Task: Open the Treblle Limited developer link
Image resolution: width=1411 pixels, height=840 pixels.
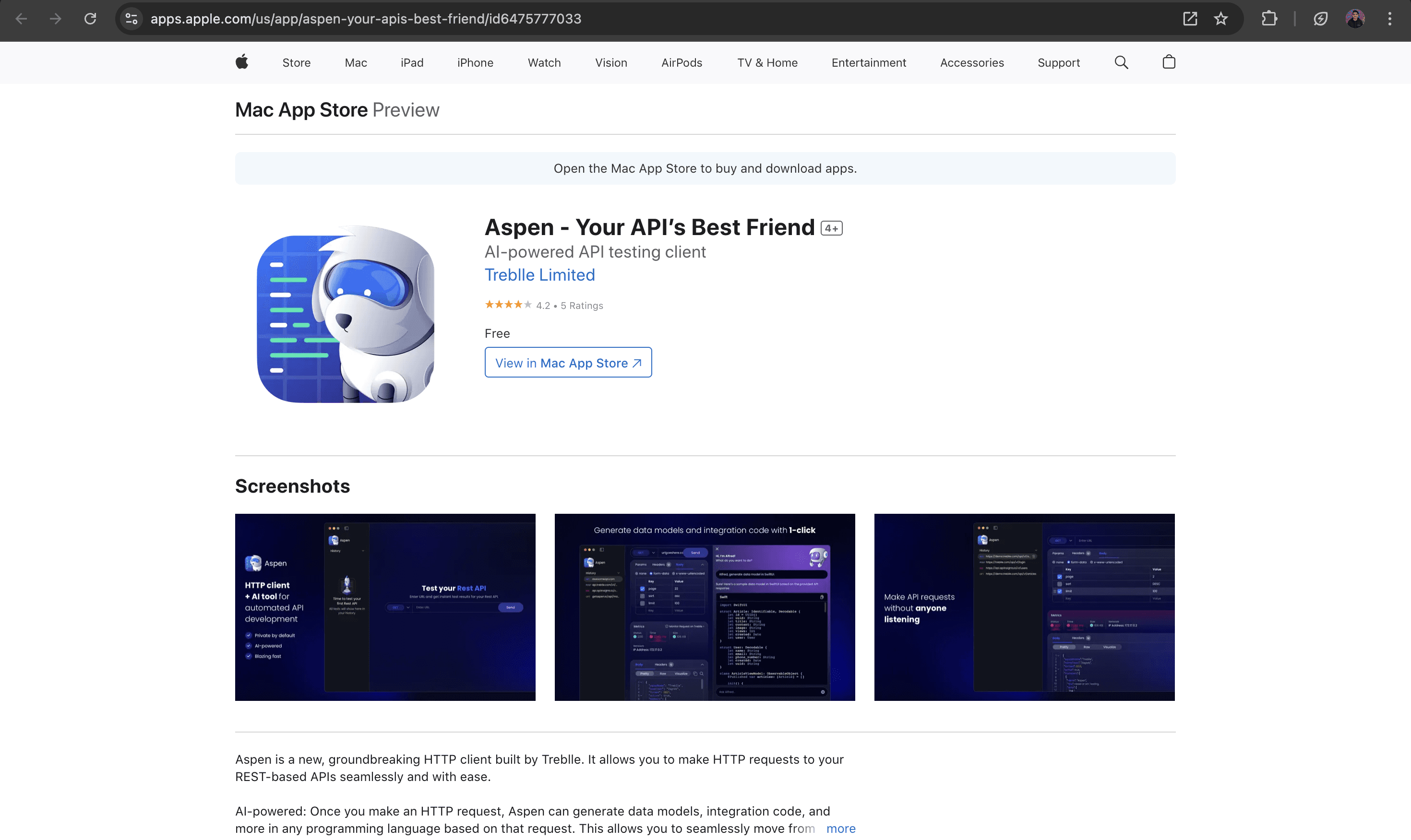Action: 539,275
